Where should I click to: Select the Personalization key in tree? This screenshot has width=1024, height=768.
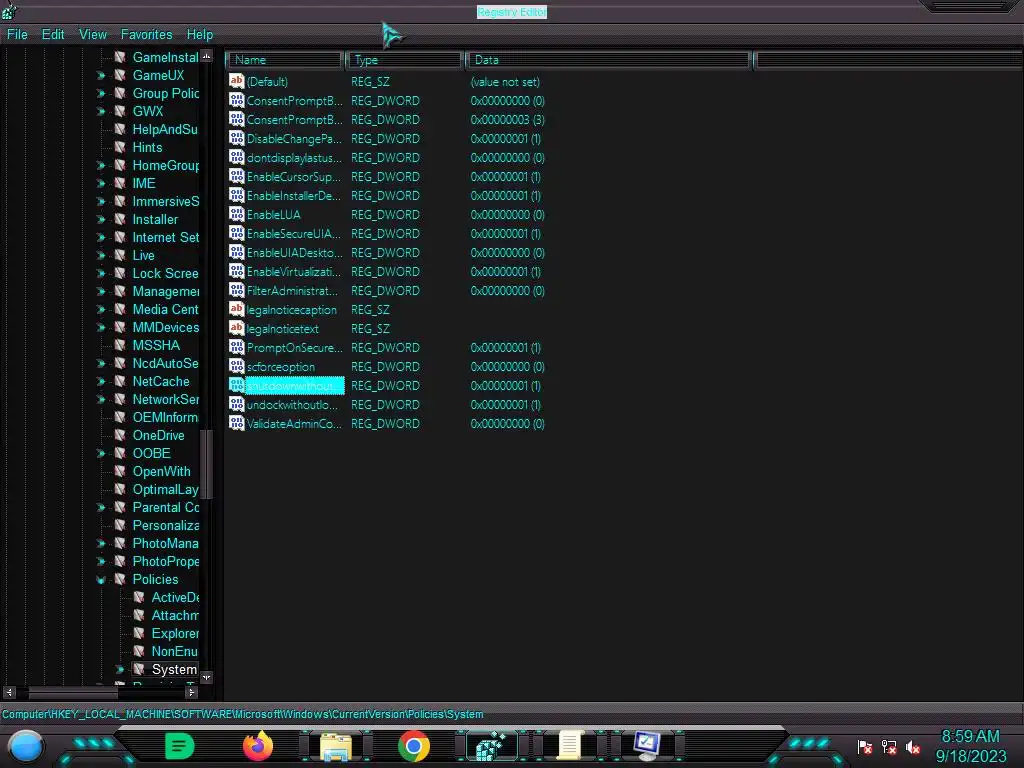pyautogui.click(x=166, y=525)
